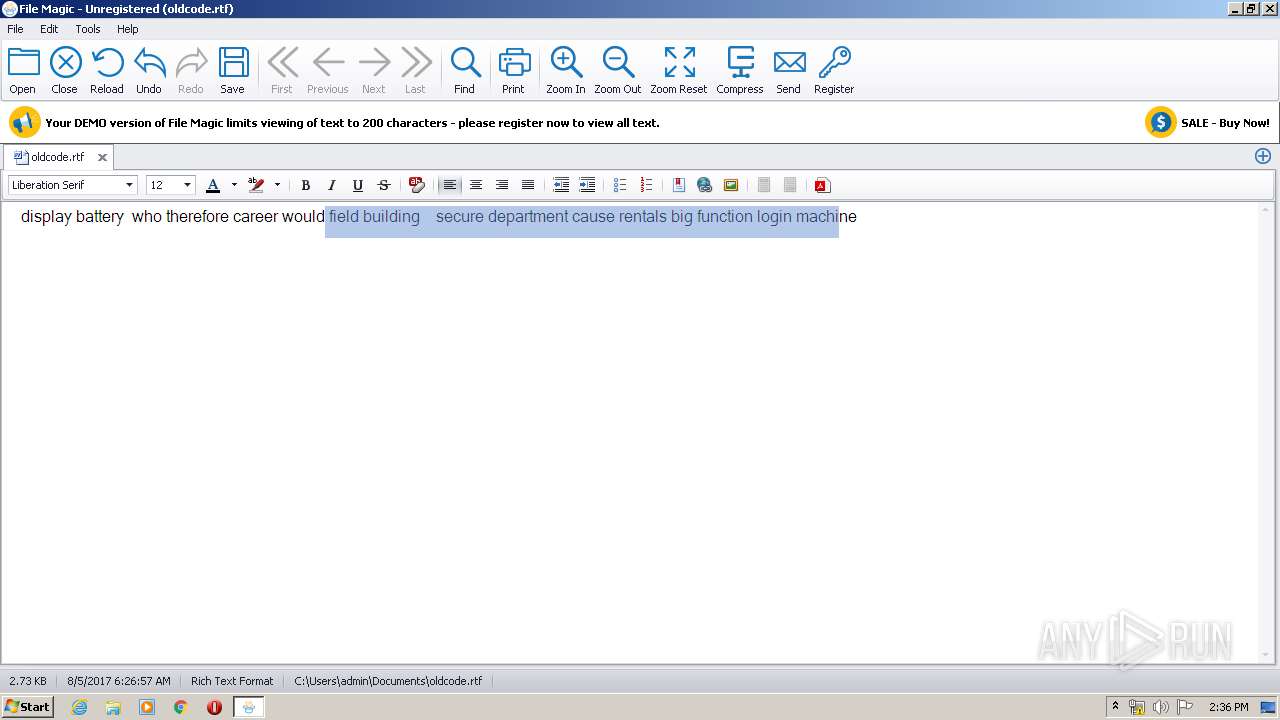The height and width of the screenshot is (720, 1280).
Task: Apply the text highlight color
Action: (x=256, y=185)
